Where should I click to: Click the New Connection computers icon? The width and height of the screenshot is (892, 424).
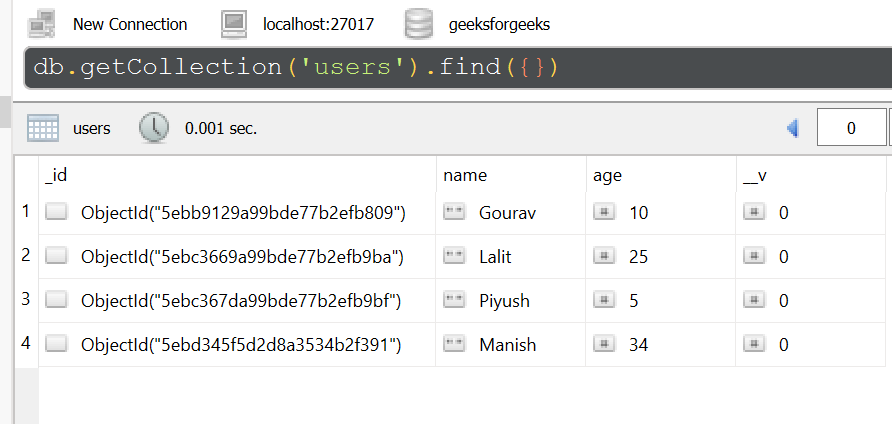[x=41, y=22]
